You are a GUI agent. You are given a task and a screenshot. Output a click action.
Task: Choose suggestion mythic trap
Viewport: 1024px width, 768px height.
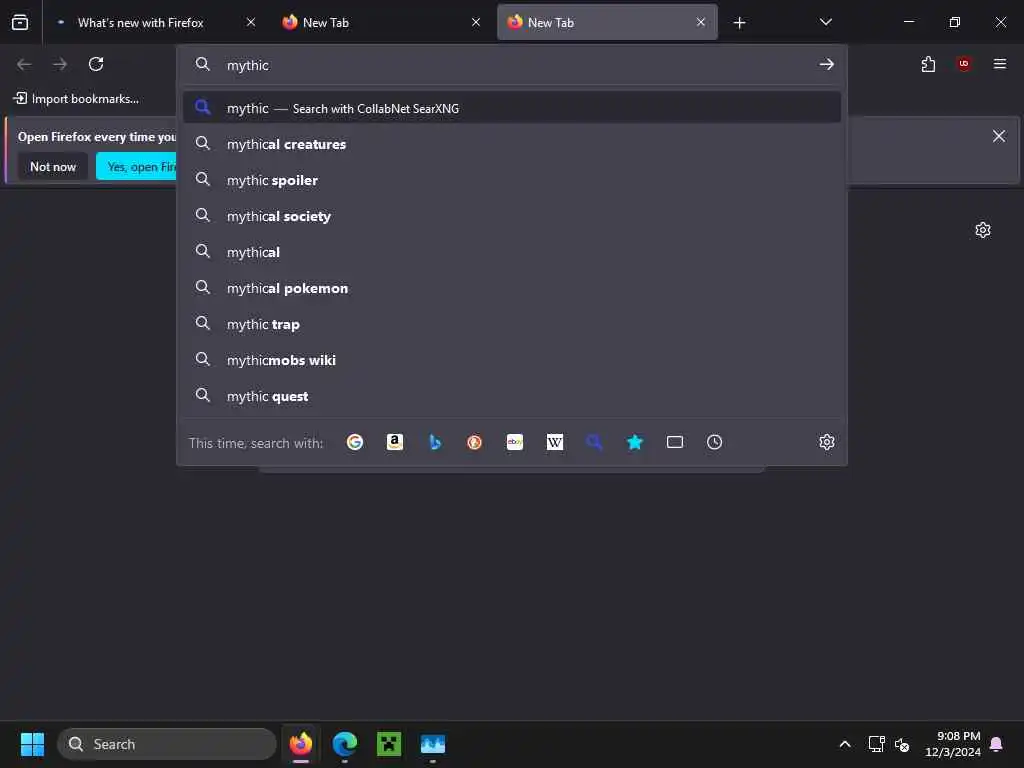512,324
